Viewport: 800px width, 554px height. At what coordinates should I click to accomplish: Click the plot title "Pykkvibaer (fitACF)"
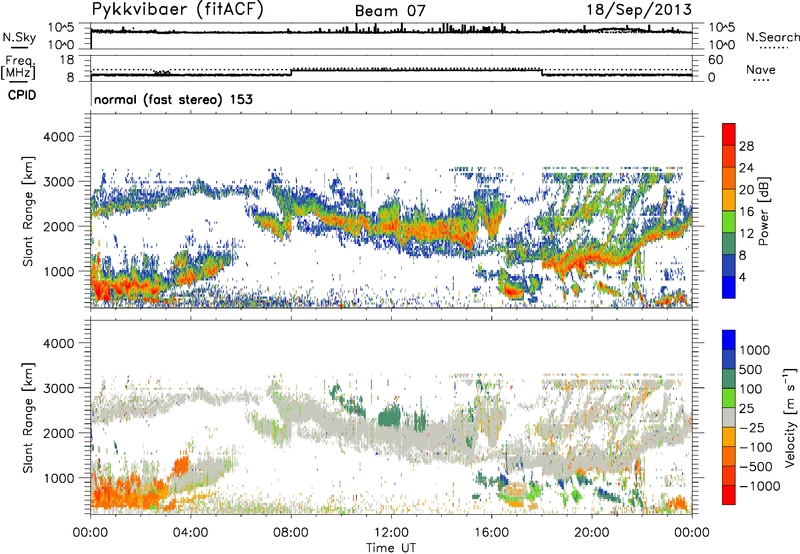click(177, 10)
